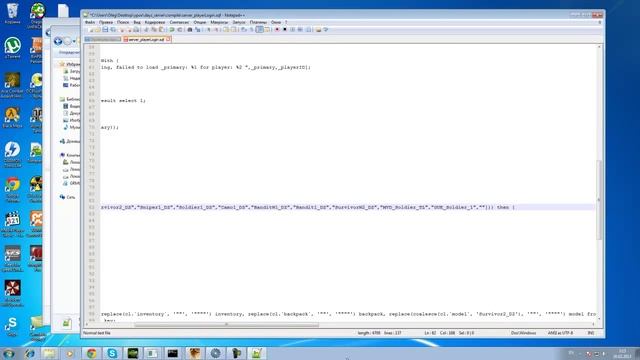Select Компьютер in Explorer navigation pane

[70, 155]
